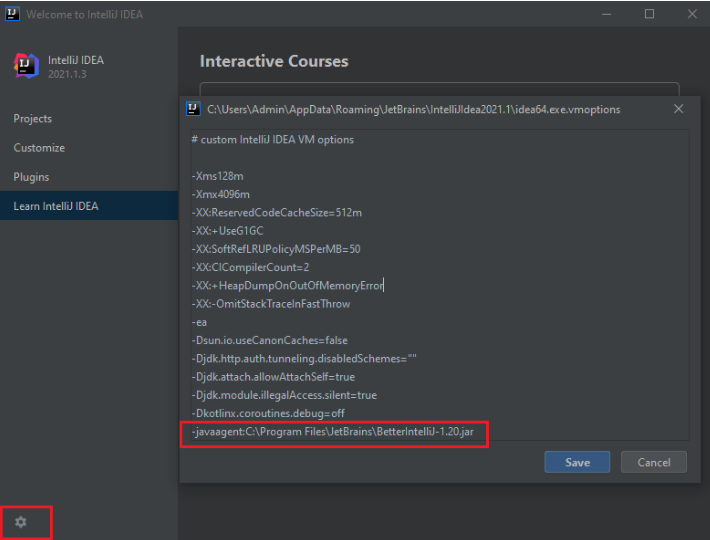Save the VM options file
This screenshot has height=540, width=710.
(x=577, y=462)
